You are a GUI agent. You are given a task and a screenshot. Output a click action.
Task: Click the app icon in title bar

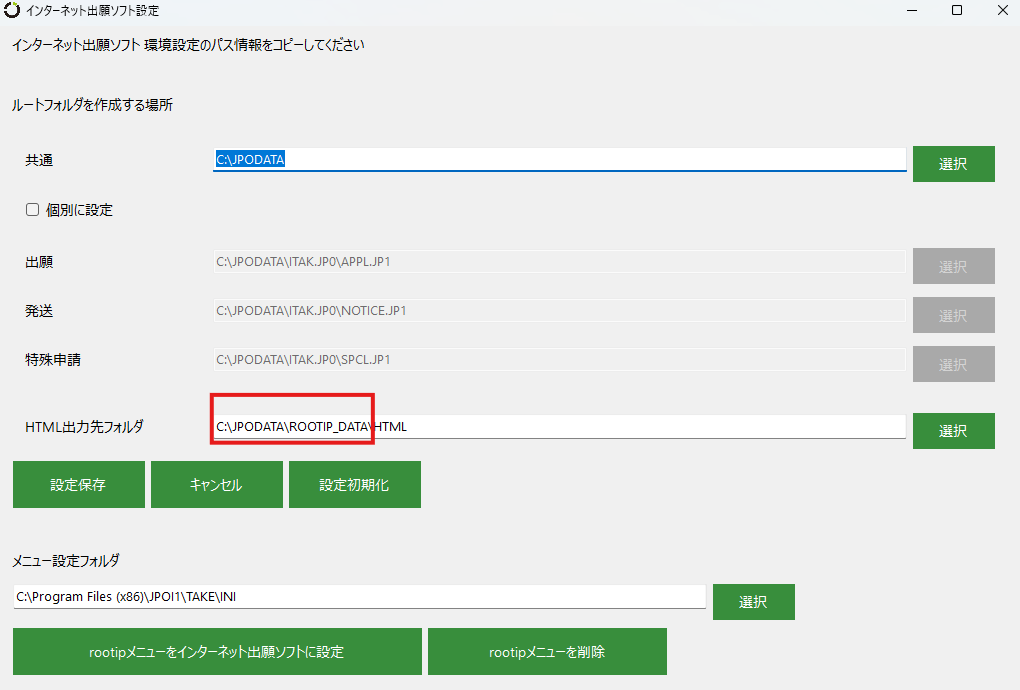click(12, 10)
